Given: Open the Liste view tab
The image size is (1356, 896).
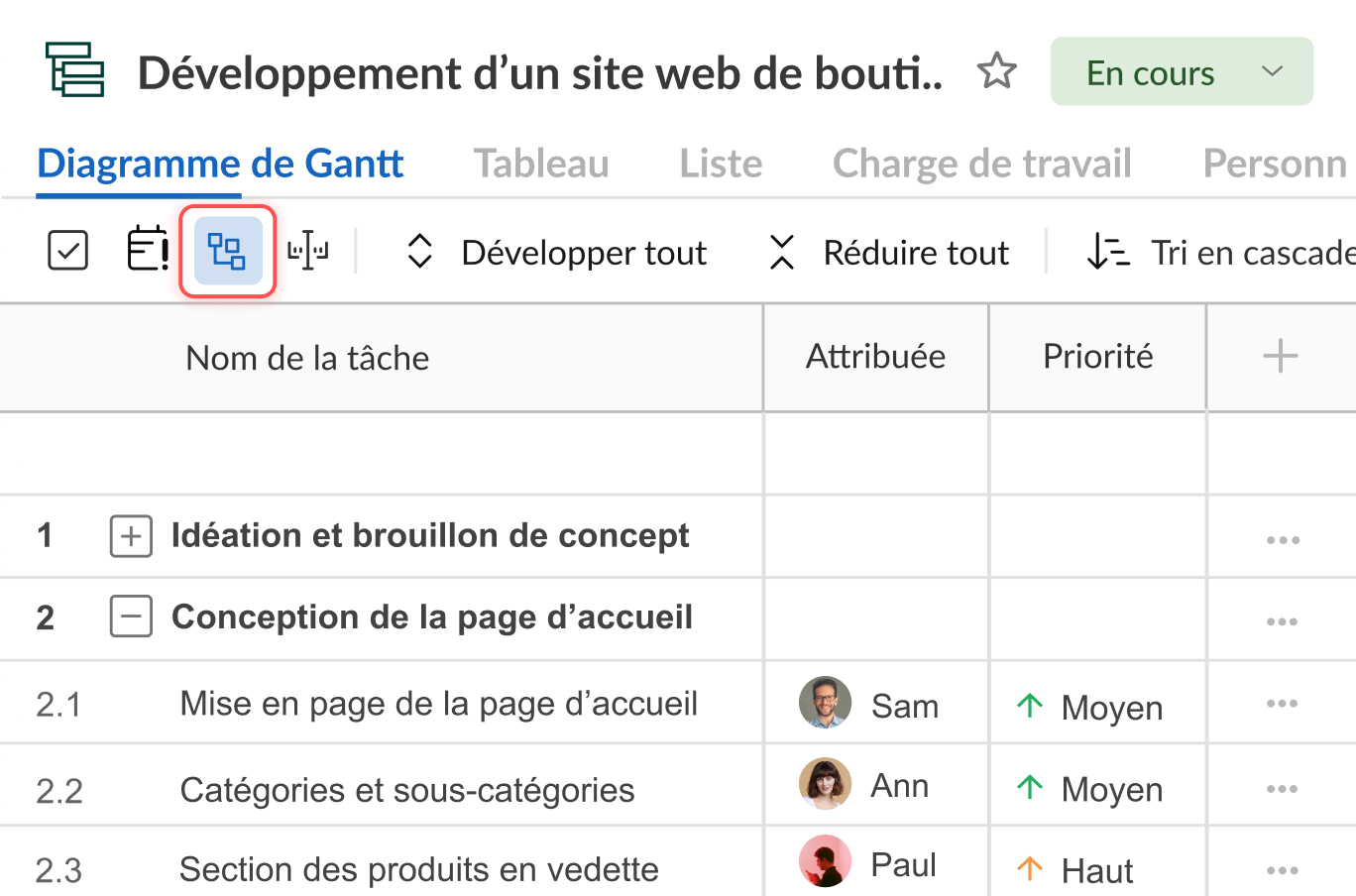Looking at the screenshot, I should click(721, 163).
